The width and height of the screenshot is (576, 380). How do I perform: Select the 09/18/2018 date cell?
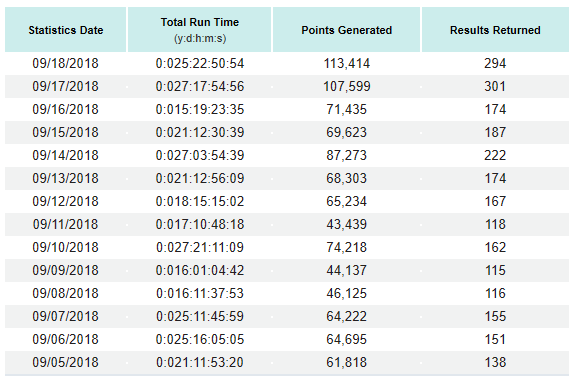[65, 64]
